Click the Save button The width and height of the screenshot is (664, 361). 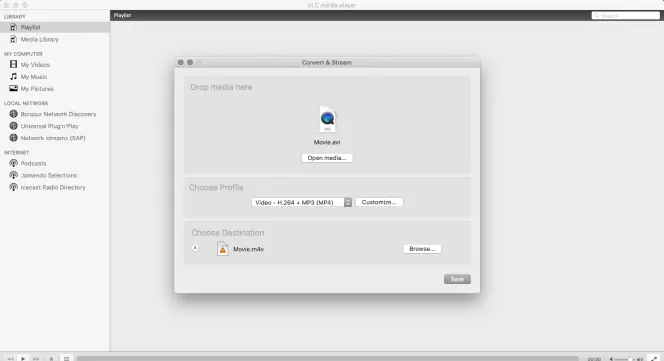tap(457, 279)
